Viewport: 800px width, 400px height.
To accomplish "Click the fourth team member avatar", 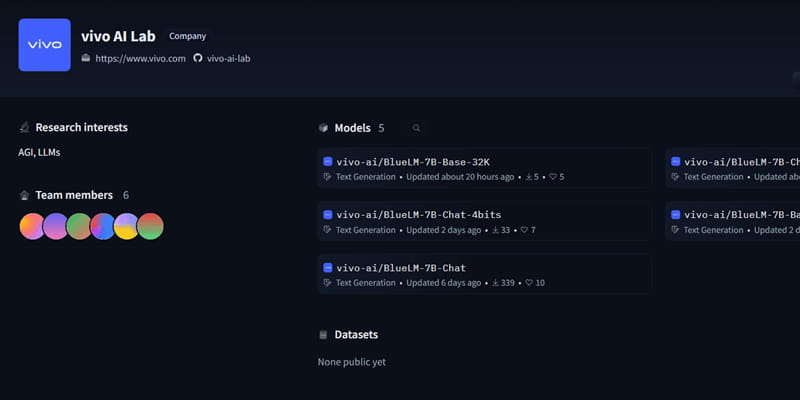I will pos(103,226).
